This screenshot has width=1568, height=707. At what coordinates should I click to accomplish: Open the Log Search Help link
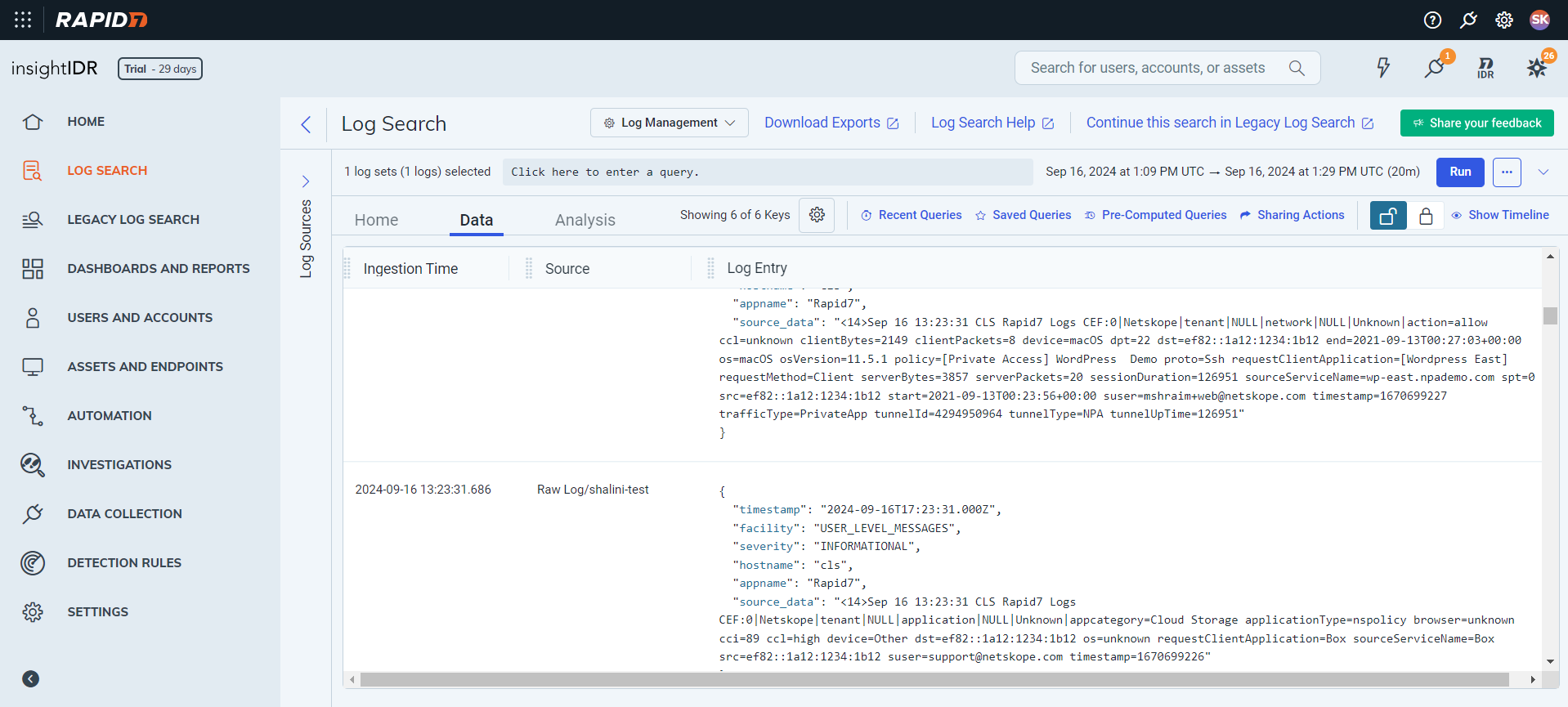coord(992,123)
